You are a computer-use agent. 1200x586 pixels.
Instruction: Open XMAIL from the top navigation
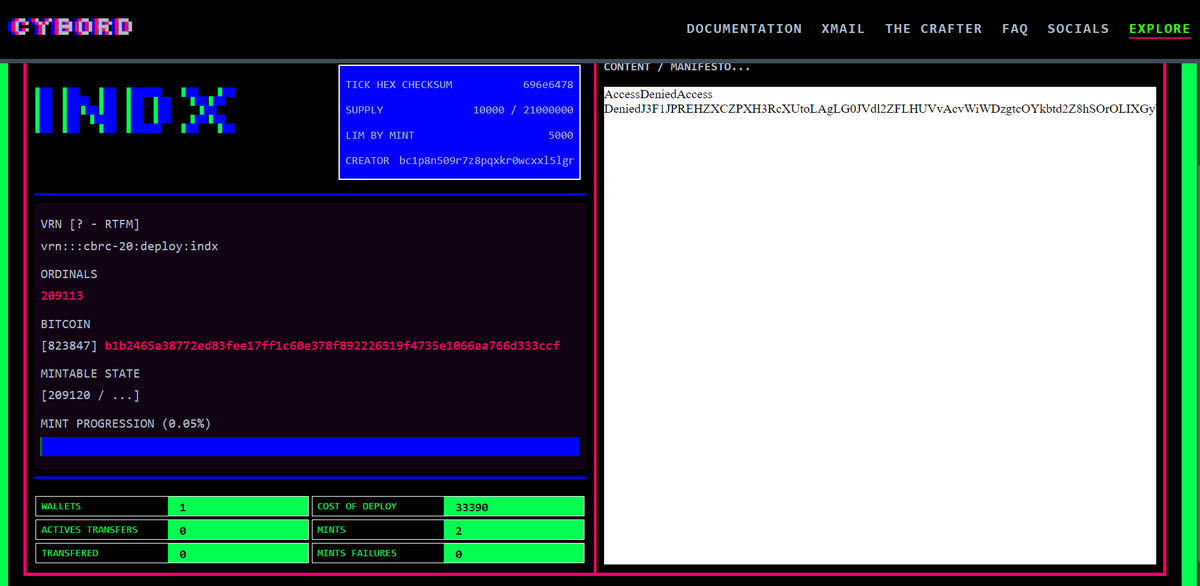tap(843, 29)
